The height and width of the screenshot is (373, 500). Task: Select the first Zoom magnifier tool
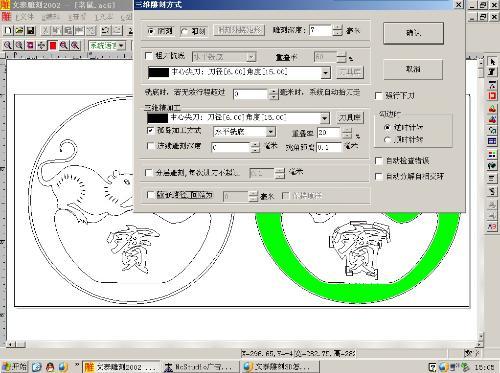click(x=8, y=45)
